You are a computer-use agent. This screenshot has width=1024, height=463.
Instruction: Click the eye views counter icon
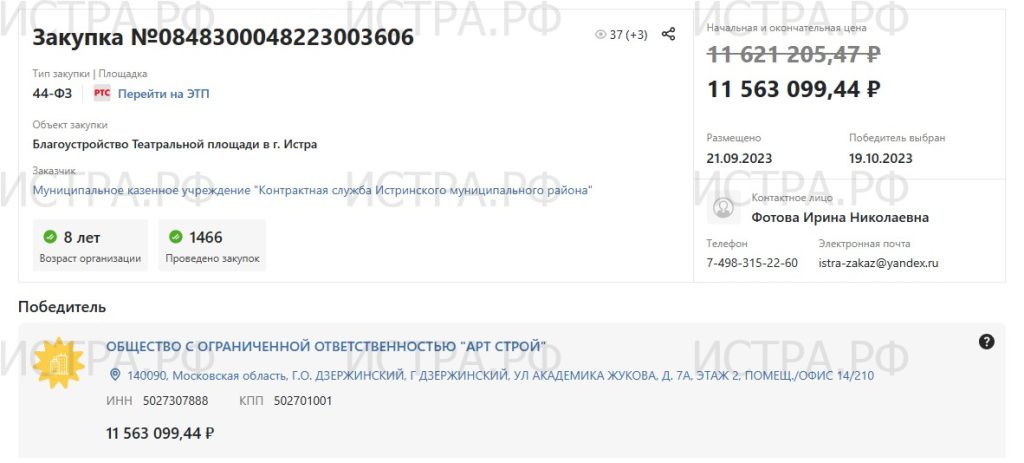pos(600,35)
